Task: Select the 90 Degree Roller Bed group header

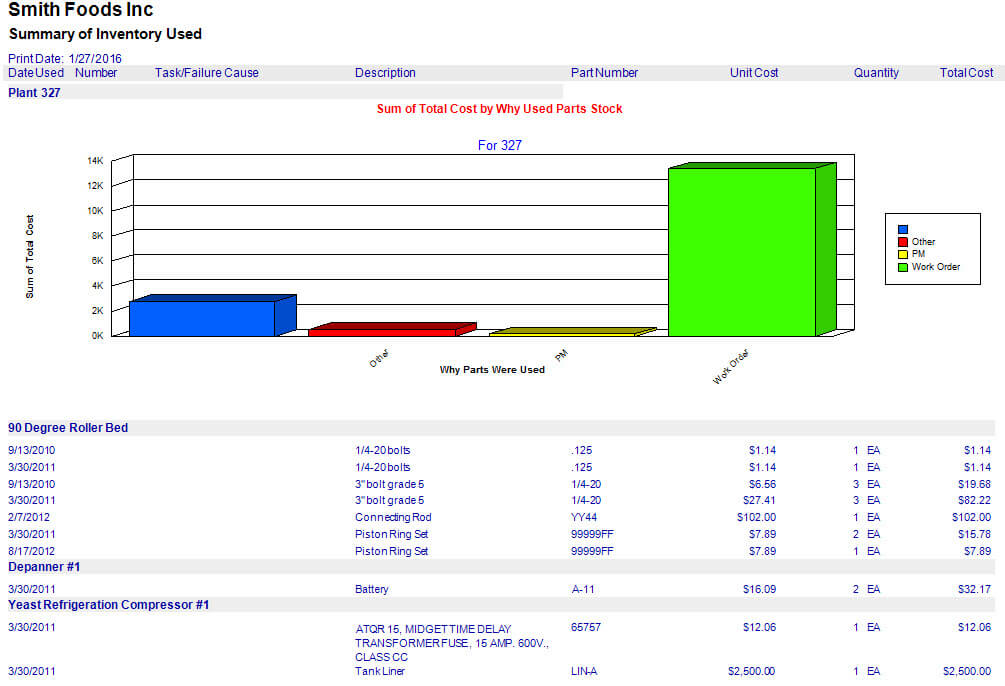Action: point(68,428)
